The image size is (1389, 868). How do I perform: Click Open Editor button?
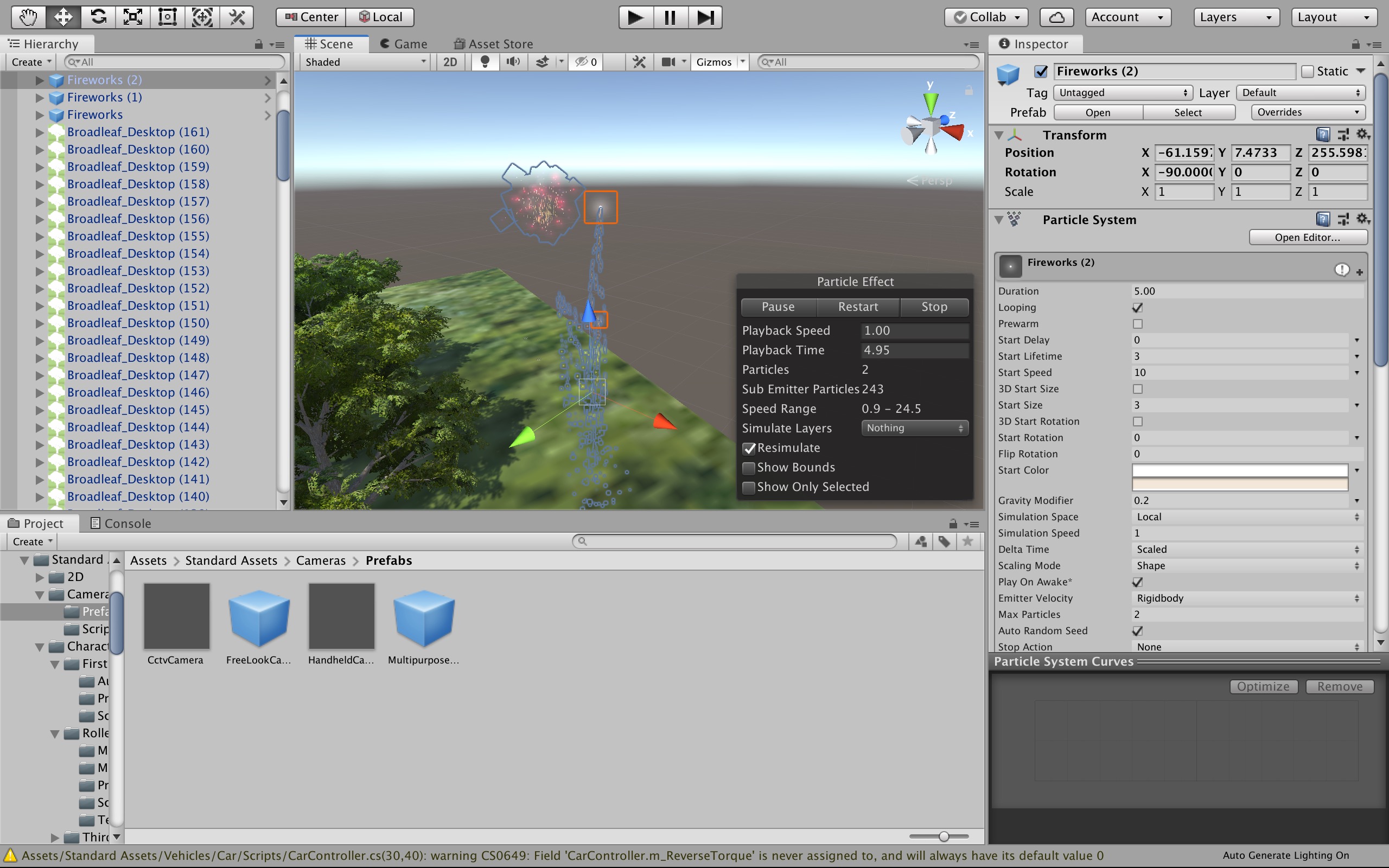tap(1308, 237)
